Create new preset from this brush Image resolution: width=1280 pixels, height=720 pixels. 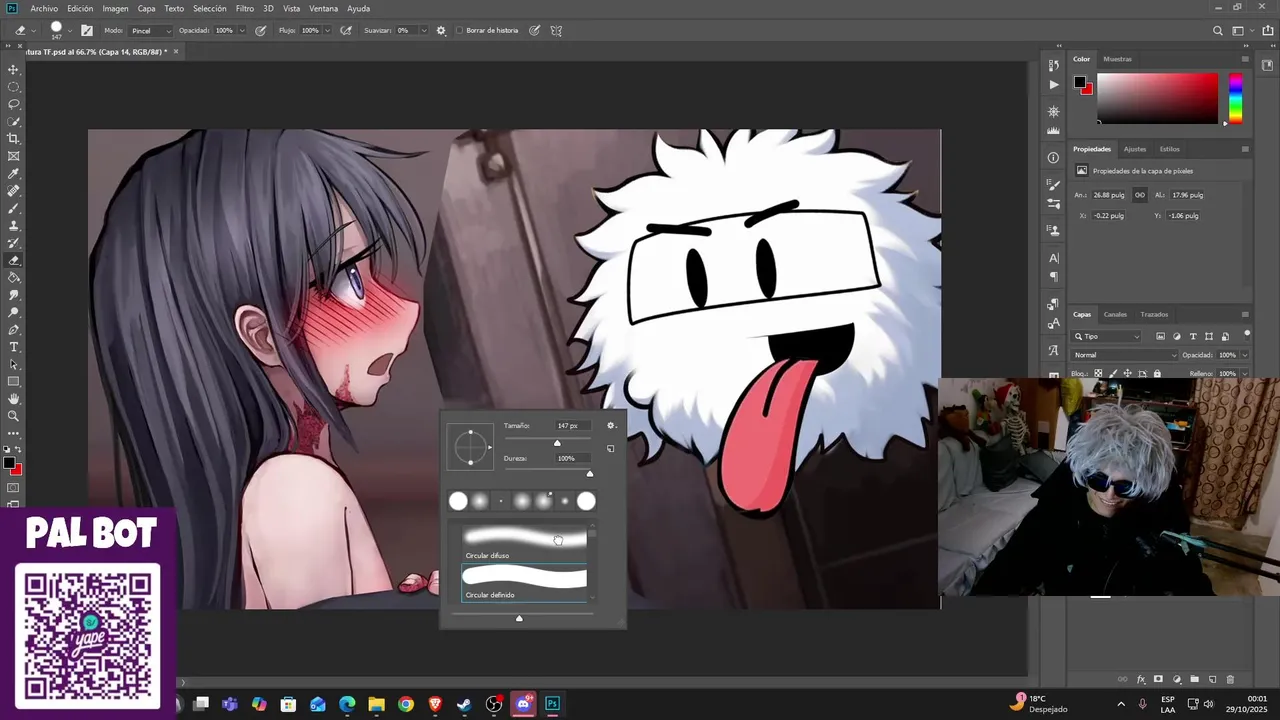611,449
